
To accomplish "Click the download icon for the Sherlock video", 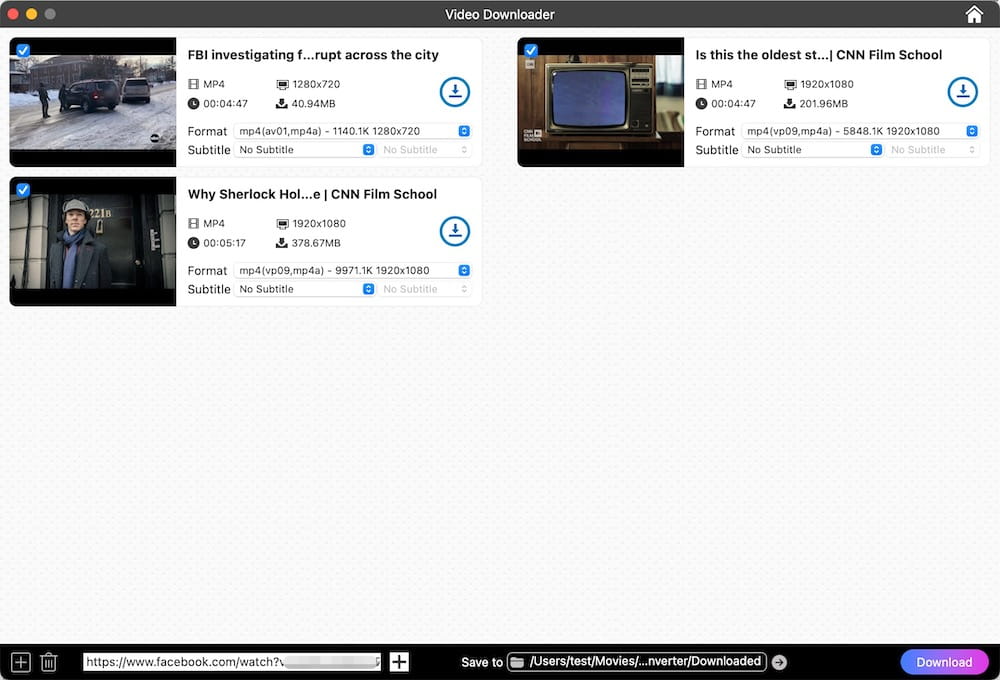I will click(455, 231).
